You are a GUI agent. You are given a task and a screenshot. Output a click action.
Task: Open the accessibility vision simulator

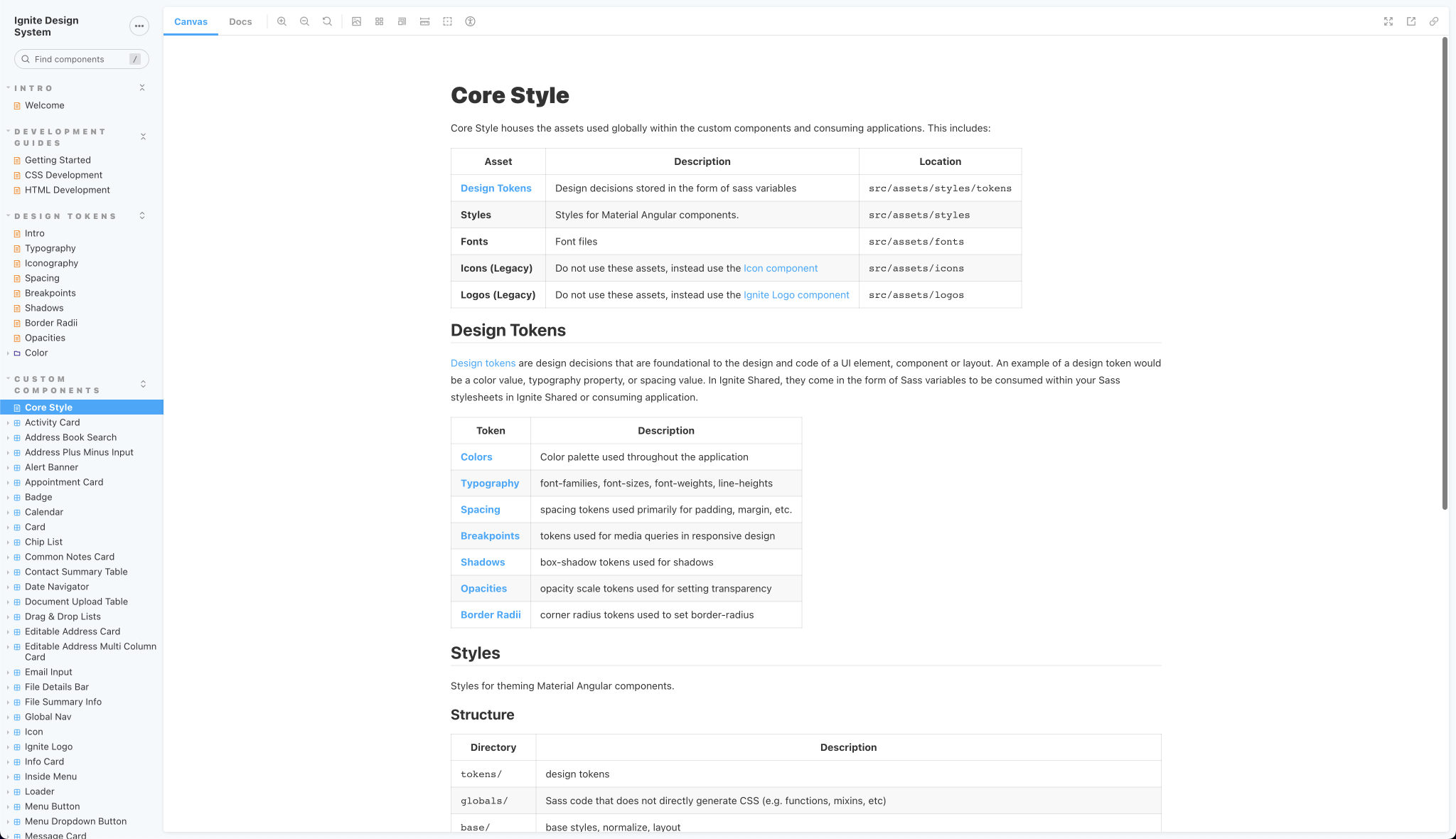[x=470, y=21]
